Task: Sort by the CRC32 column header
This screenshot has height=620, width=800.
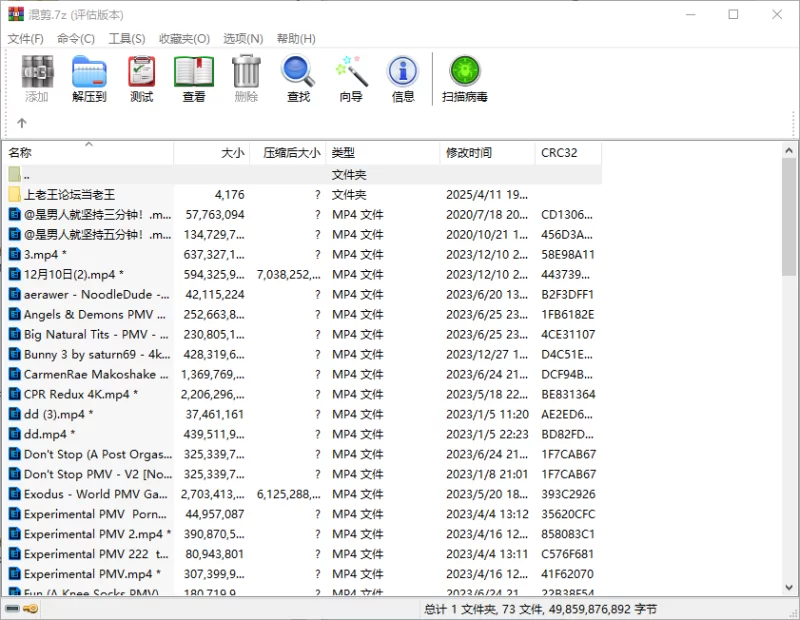Action: [x=568, y=153]
